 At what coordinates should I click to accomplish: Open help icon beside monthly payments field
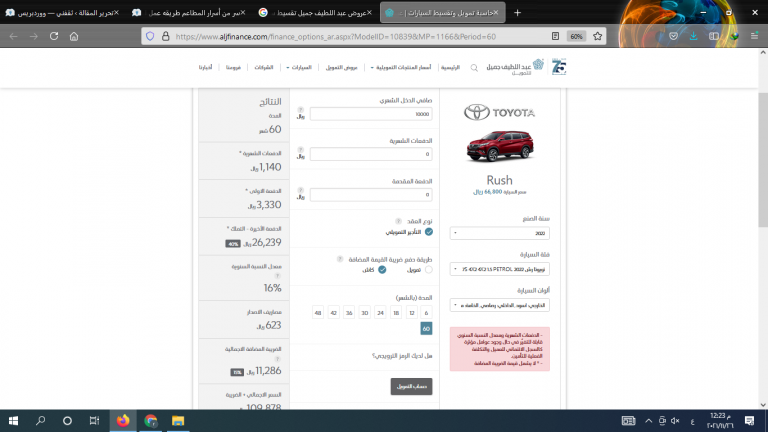[301, 150]
